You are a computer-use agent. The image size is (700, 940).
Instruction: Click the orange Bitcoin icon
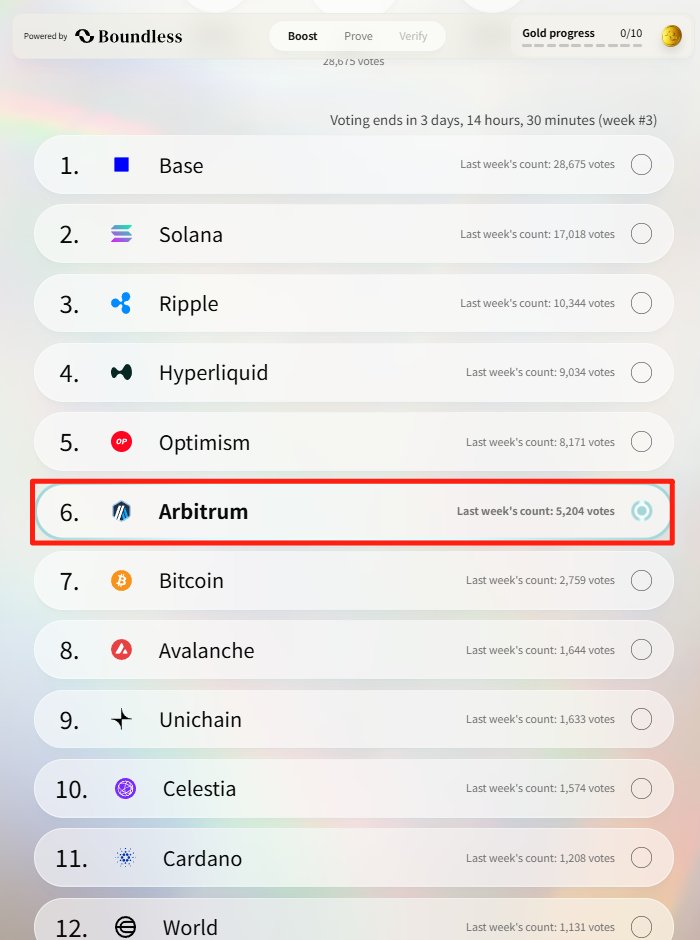pyautogui.click(x=122, y=580)
